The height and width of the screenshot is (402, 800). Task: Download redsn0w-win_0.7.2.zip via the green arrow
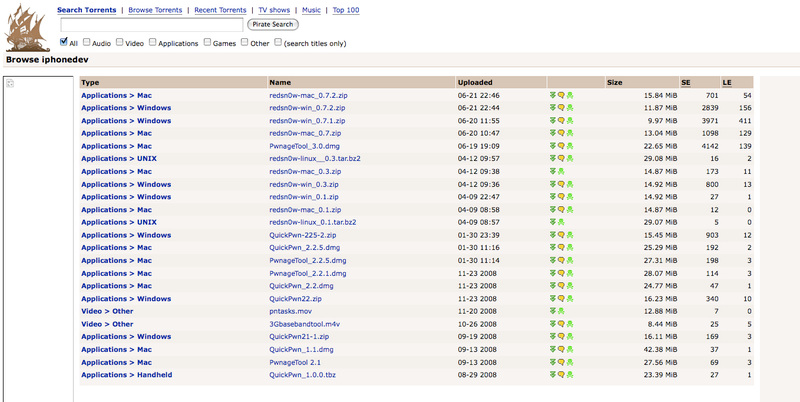pos(553,108)
